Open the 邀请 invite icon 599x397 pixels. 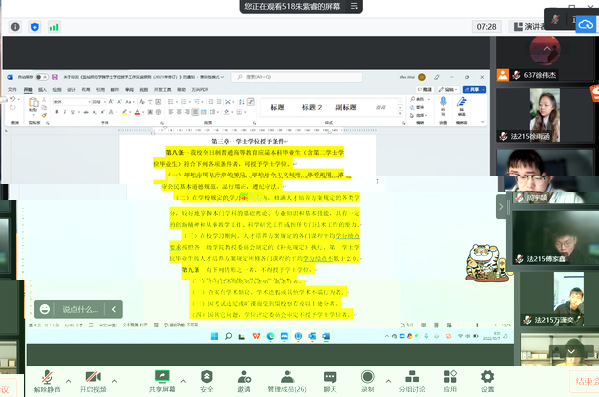coord(244,381)
